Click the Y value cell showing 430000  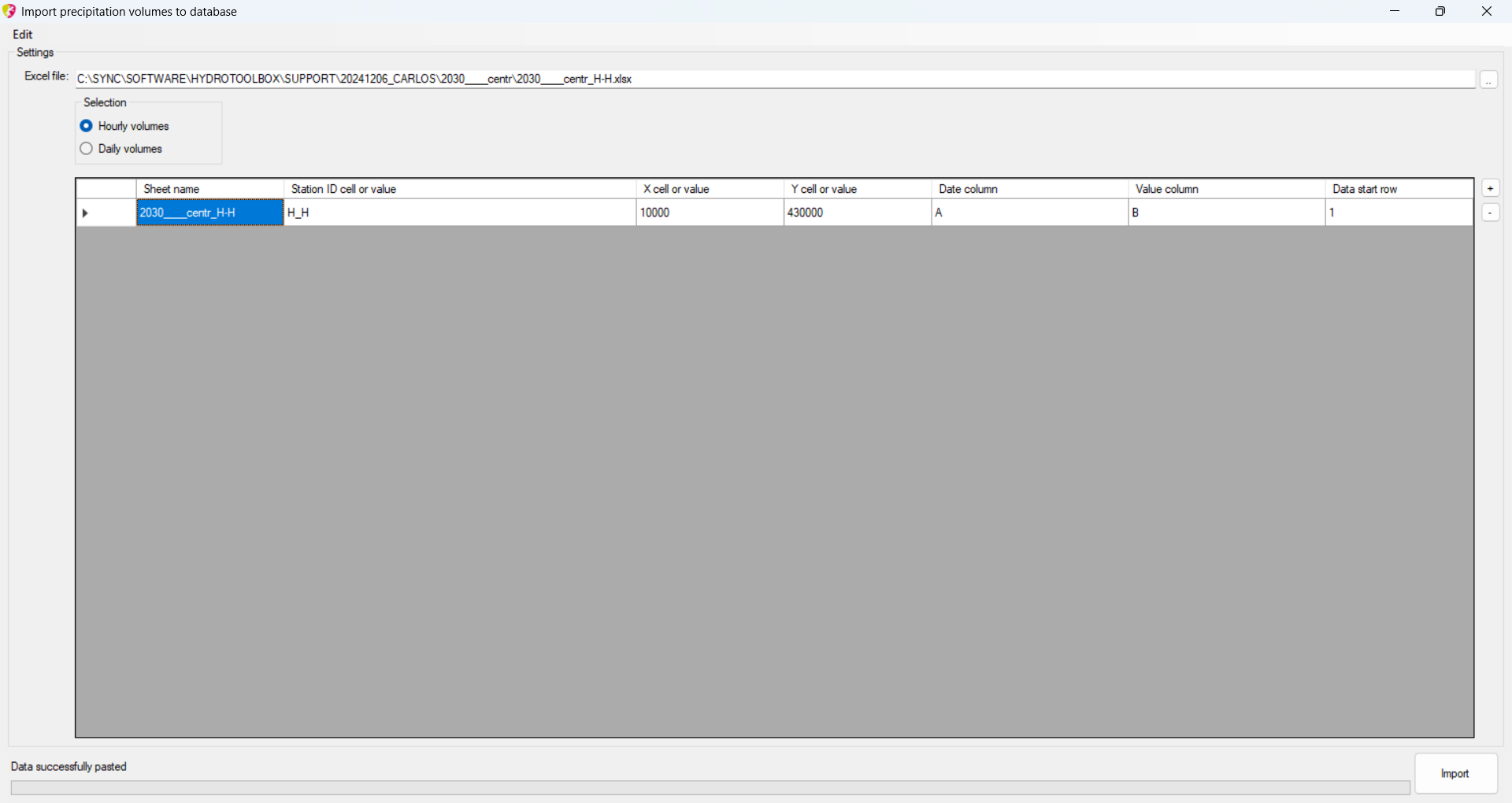coord(858,213)
